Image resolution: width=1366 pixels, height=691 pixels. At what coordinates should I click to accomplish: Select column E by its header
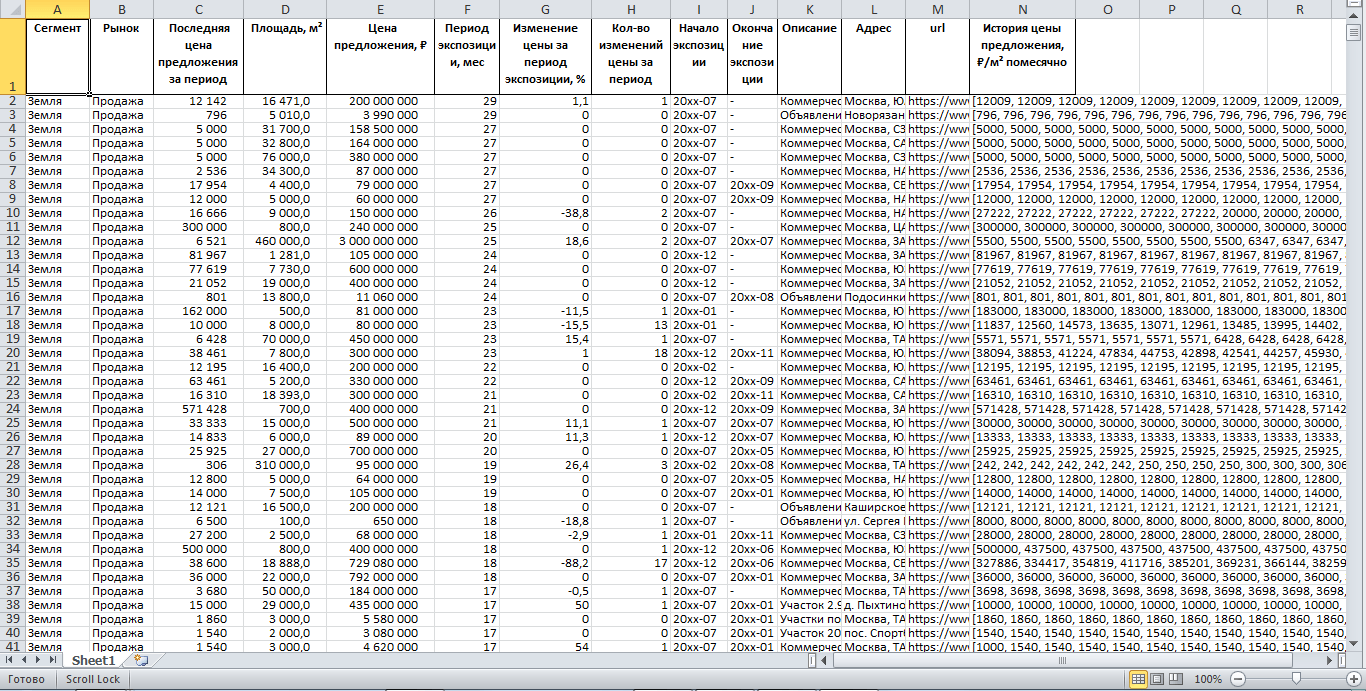pyautogui.click(x=381, y=9)
